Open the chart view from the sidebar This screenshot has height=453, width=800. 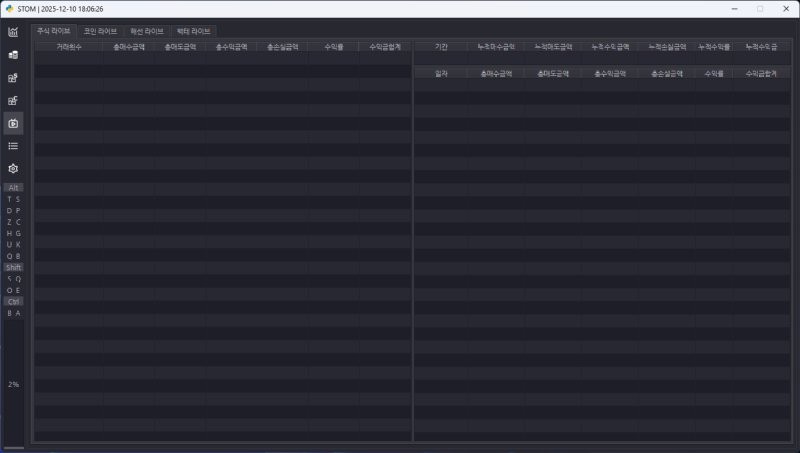coord(13,31)
